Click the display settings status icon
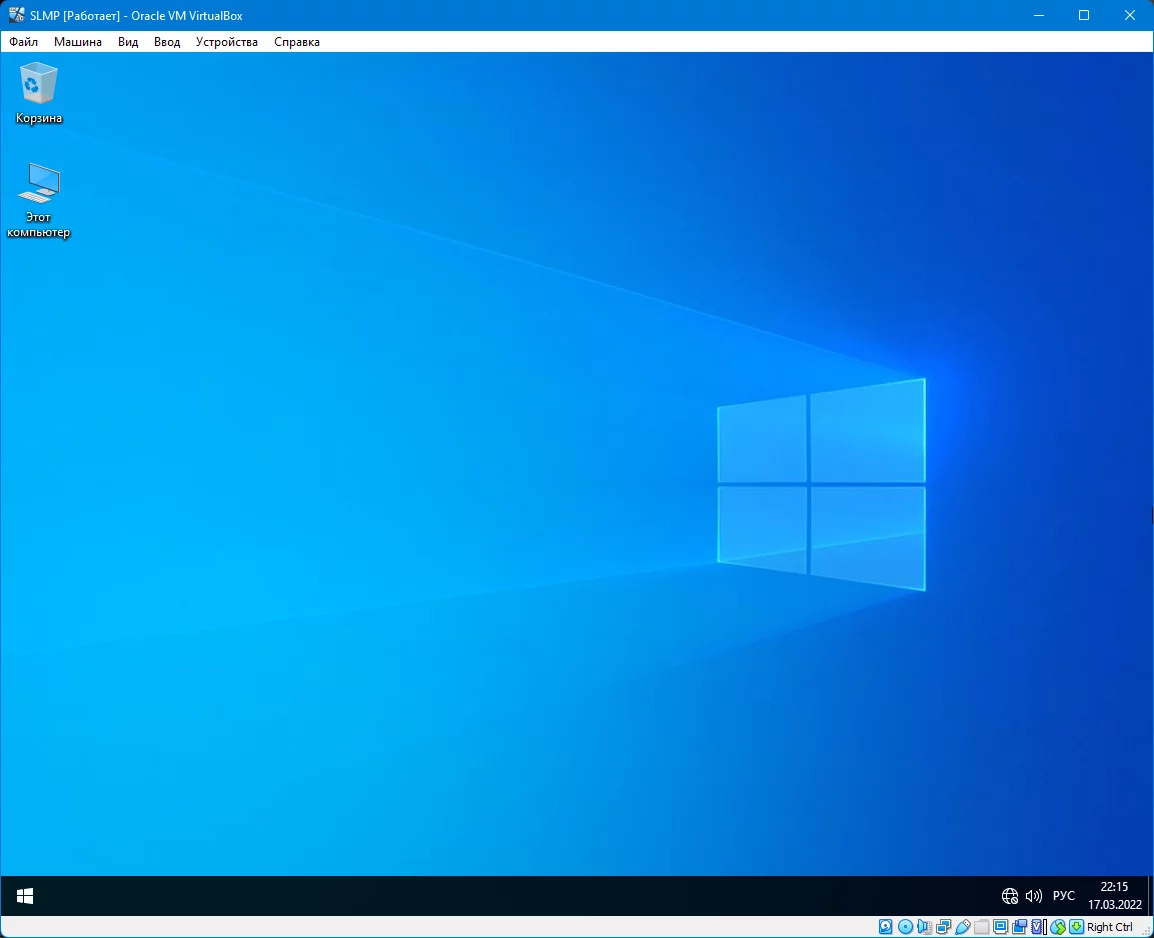 [x=1000, y=927]
